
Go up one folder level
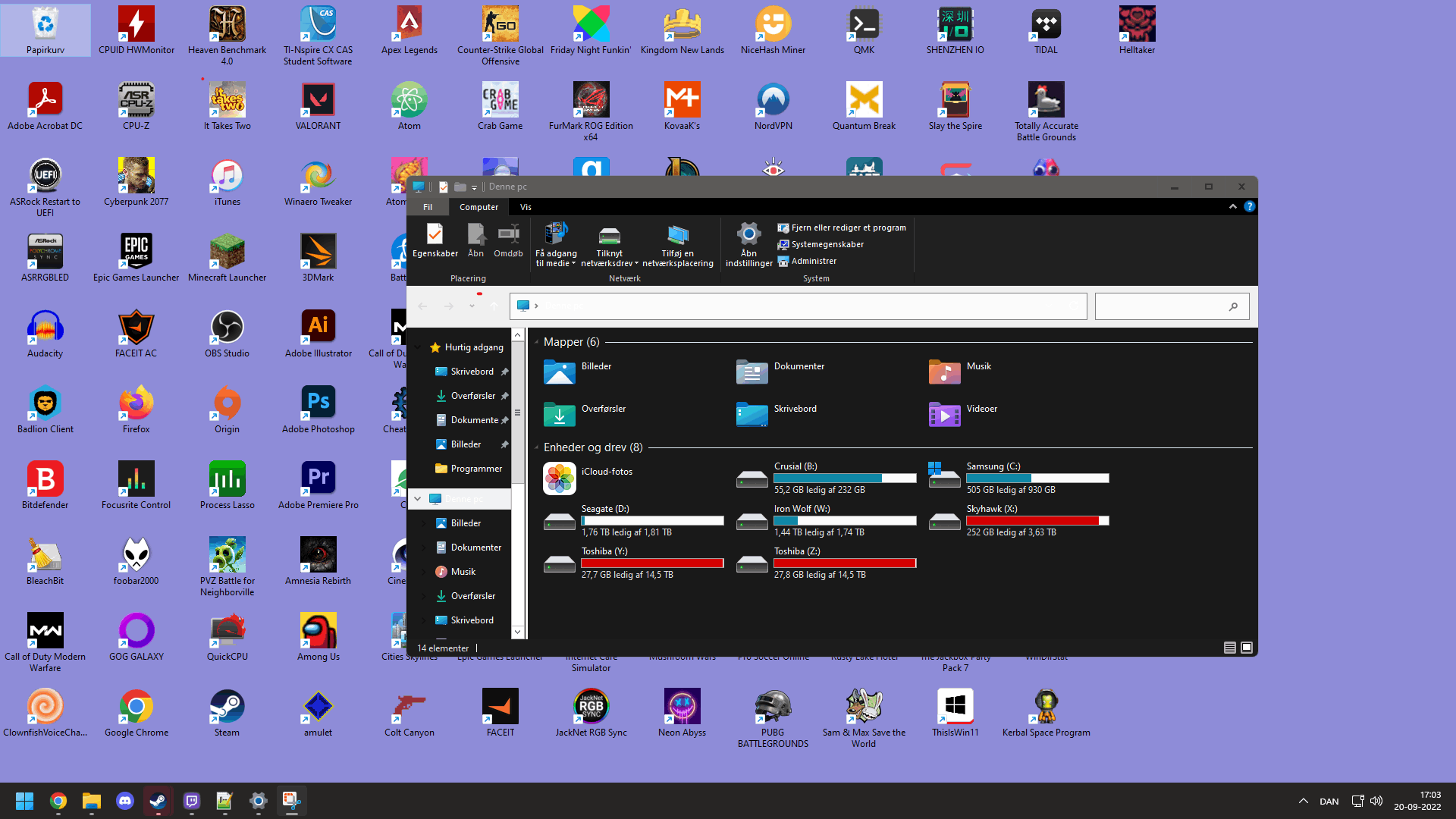pos(494,306)
